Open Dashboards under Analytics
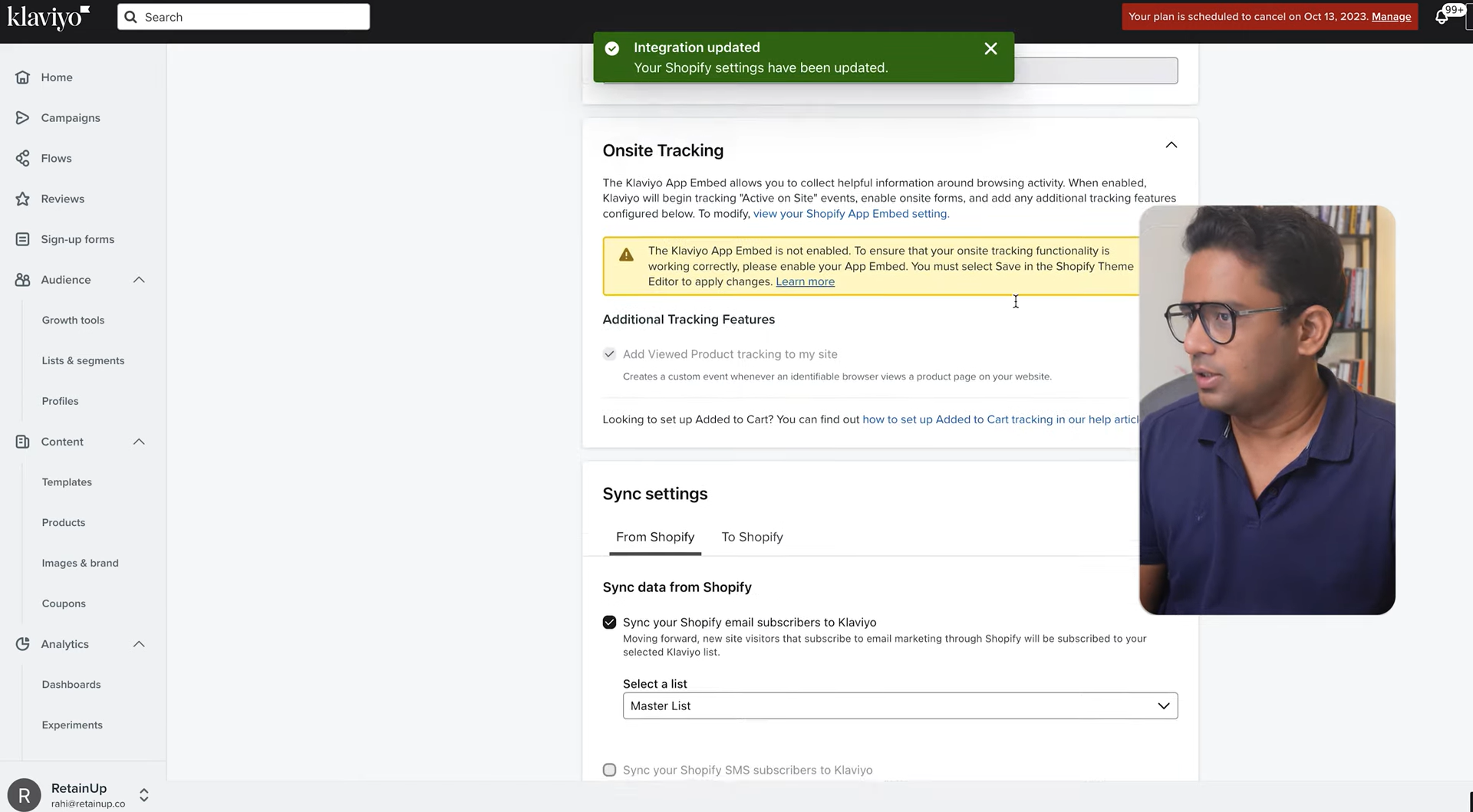1473x812 pixels. pos(71,685)
